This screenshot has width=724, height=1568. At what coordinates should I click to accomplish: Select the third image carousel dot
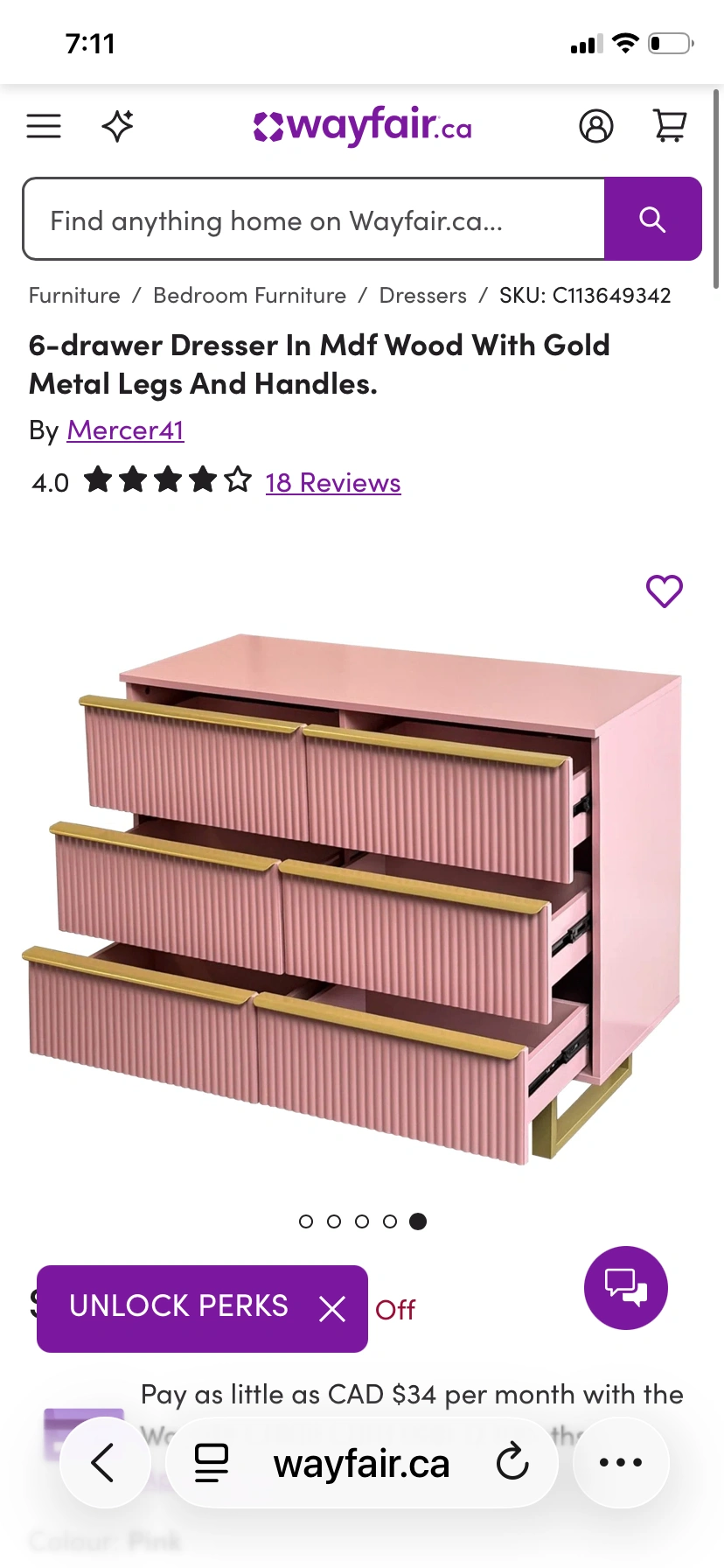tap(362, 1221)
